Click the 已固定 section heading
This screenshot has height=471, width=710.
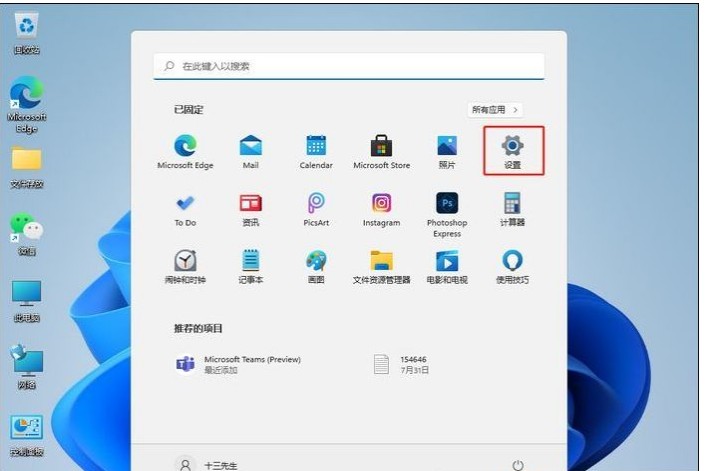pyautogui.click(x=189, y=110)
